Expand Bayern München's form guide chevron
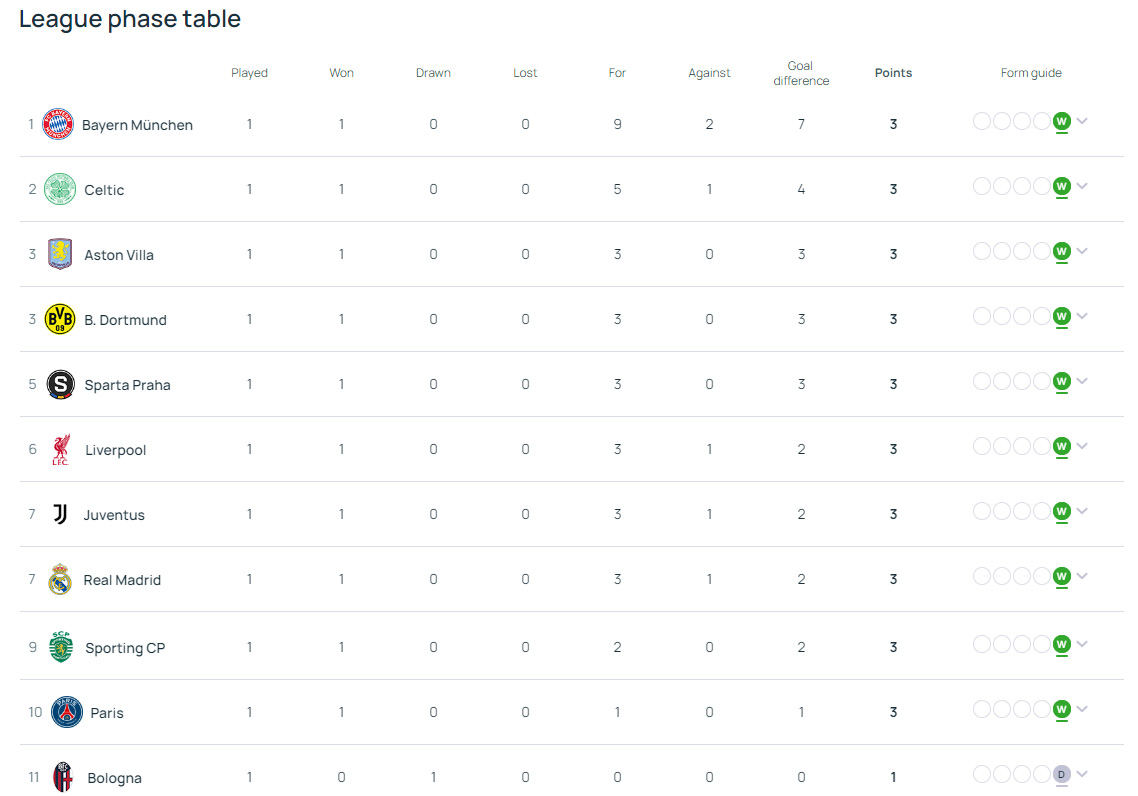The height and width of the screenshot is (796, 1138). [1082, 121]
